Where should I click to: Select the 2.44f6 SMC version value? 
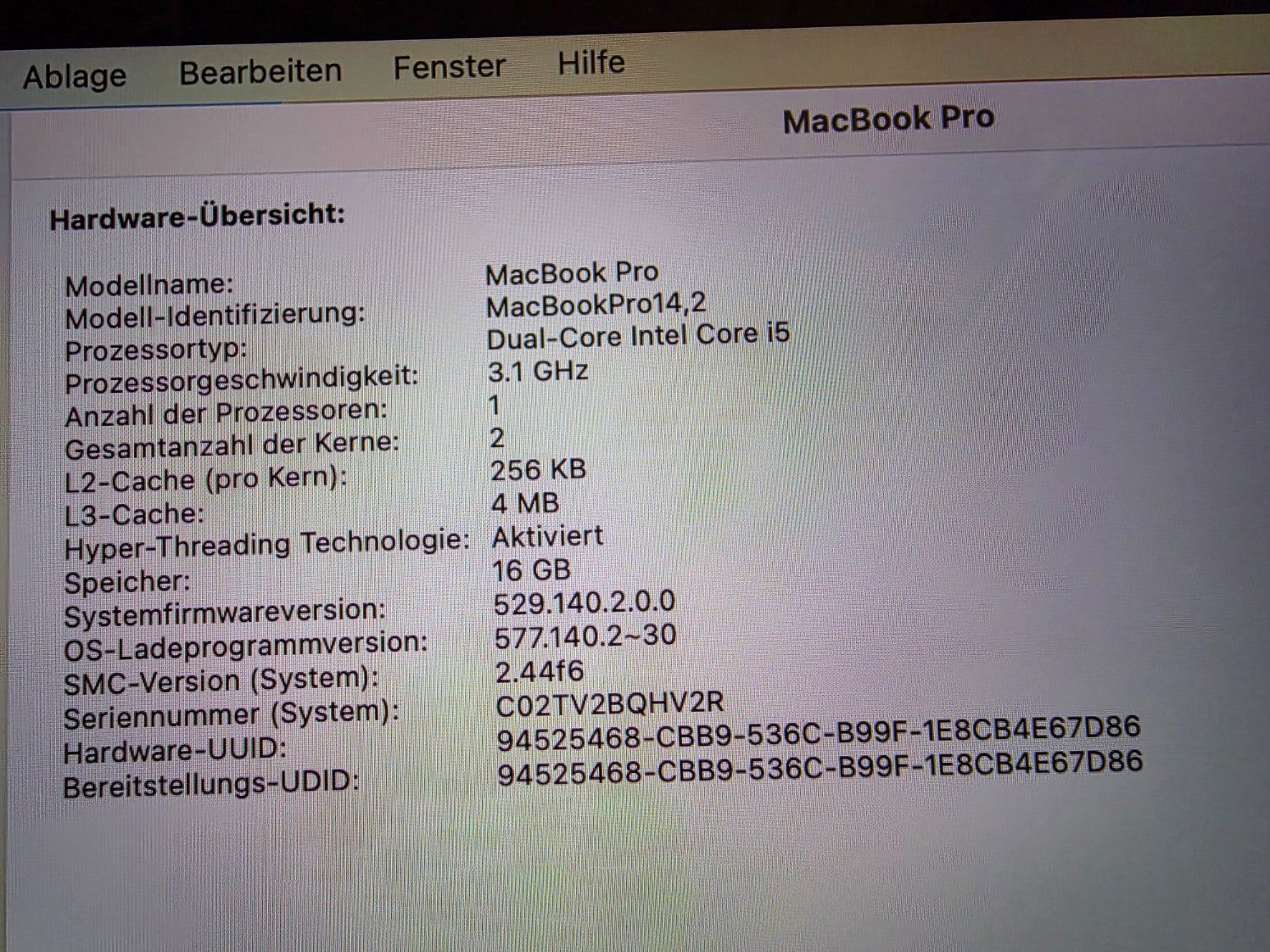pyautogui.click(x=540, y=671)
